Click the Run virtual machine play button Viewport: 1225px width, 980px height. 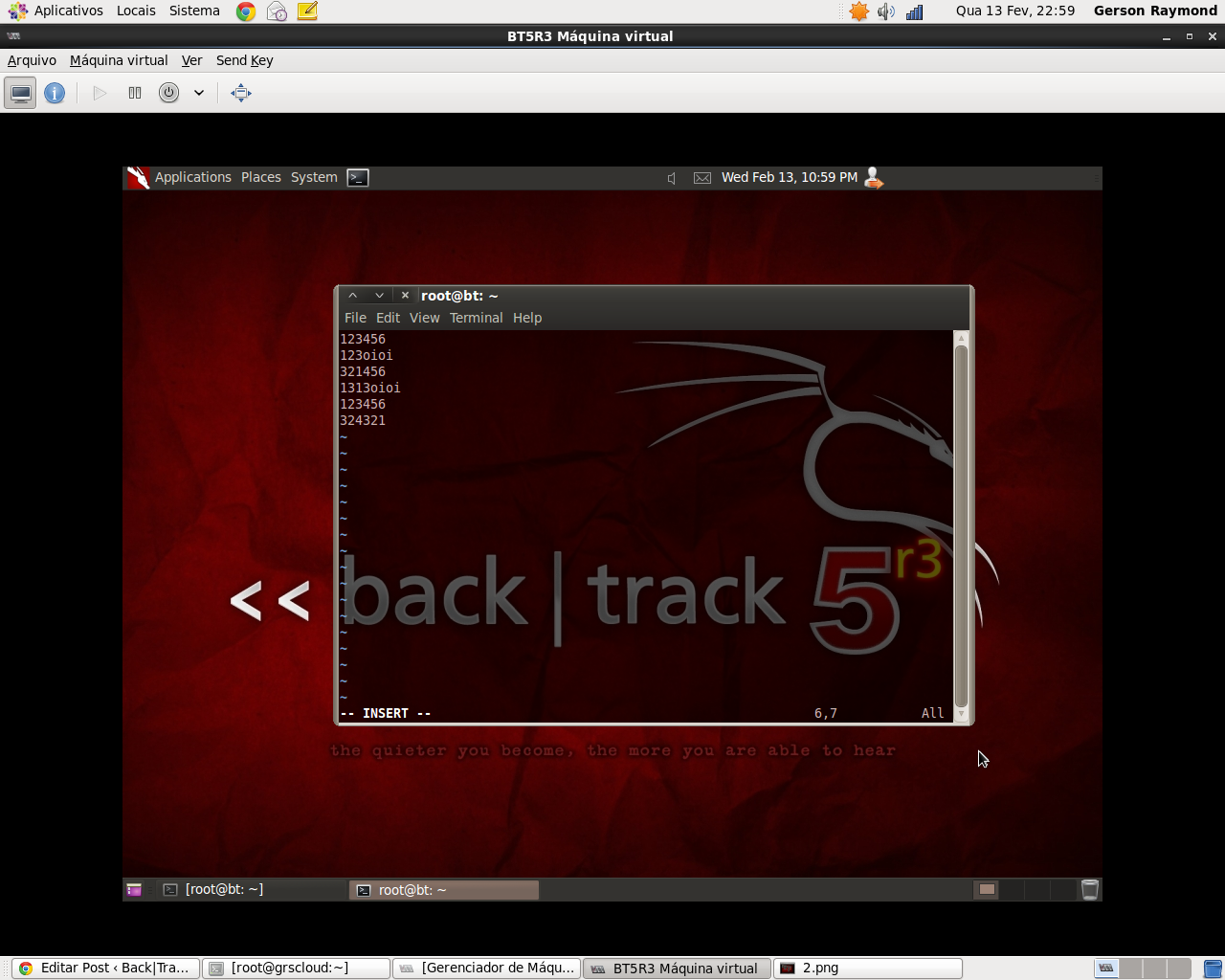[100, 93]
